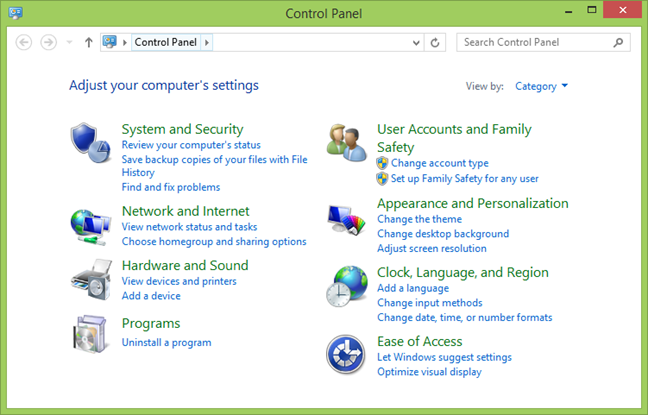
Task: Go up one level with arrow
Action: click(x=89, y=43)
